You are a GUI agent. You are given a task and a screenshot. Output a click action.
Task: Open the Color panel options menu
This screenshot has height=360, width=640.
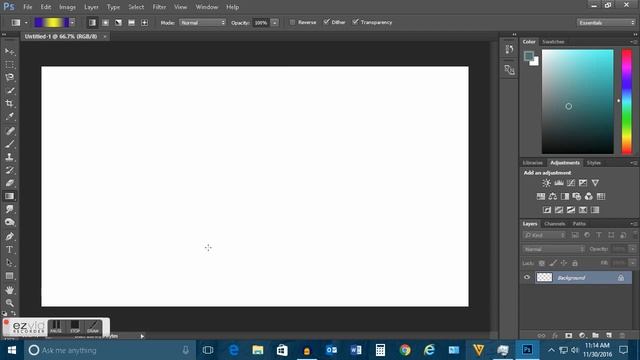[634, 42]
